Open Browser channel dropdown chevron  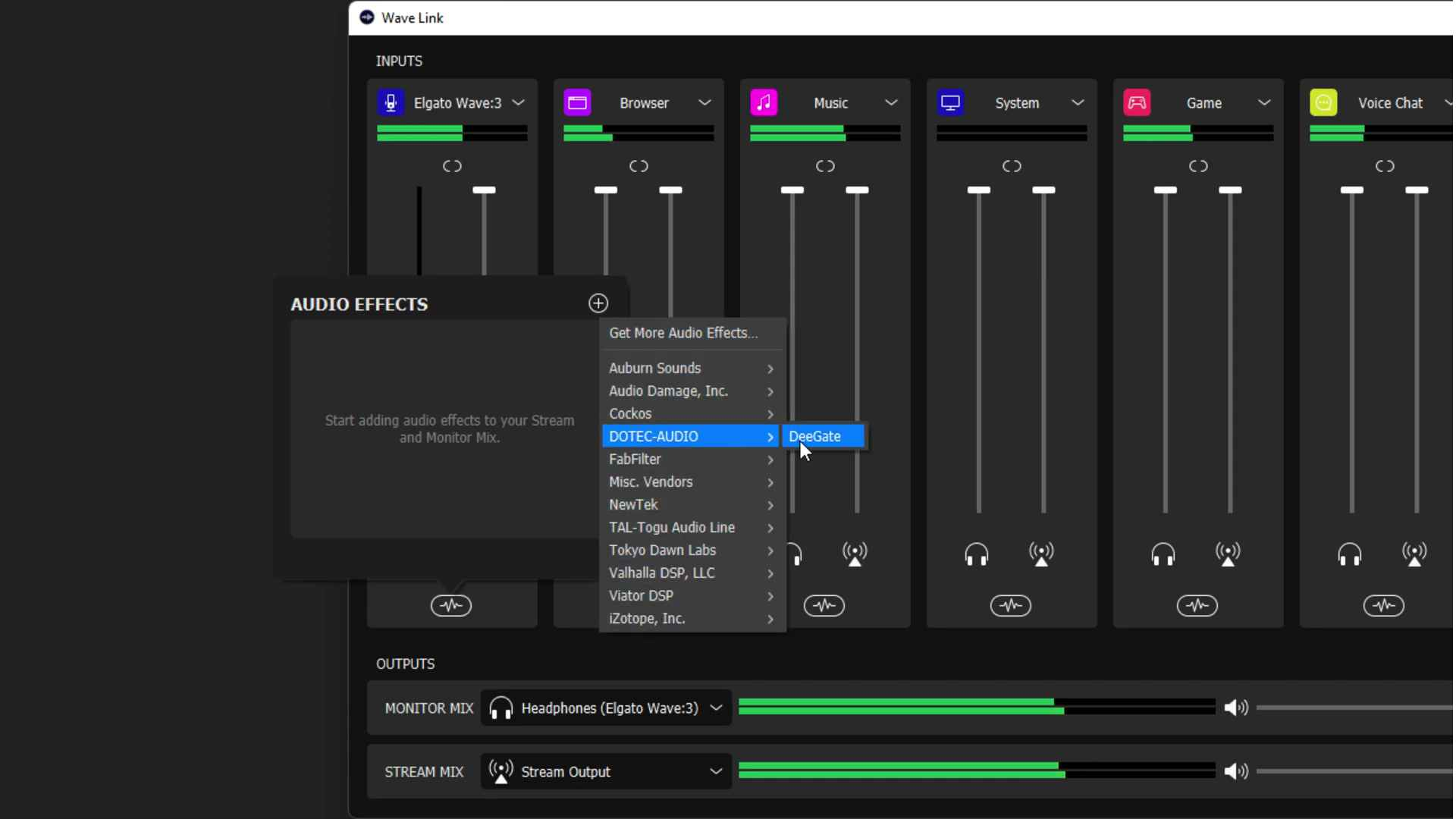704,102
